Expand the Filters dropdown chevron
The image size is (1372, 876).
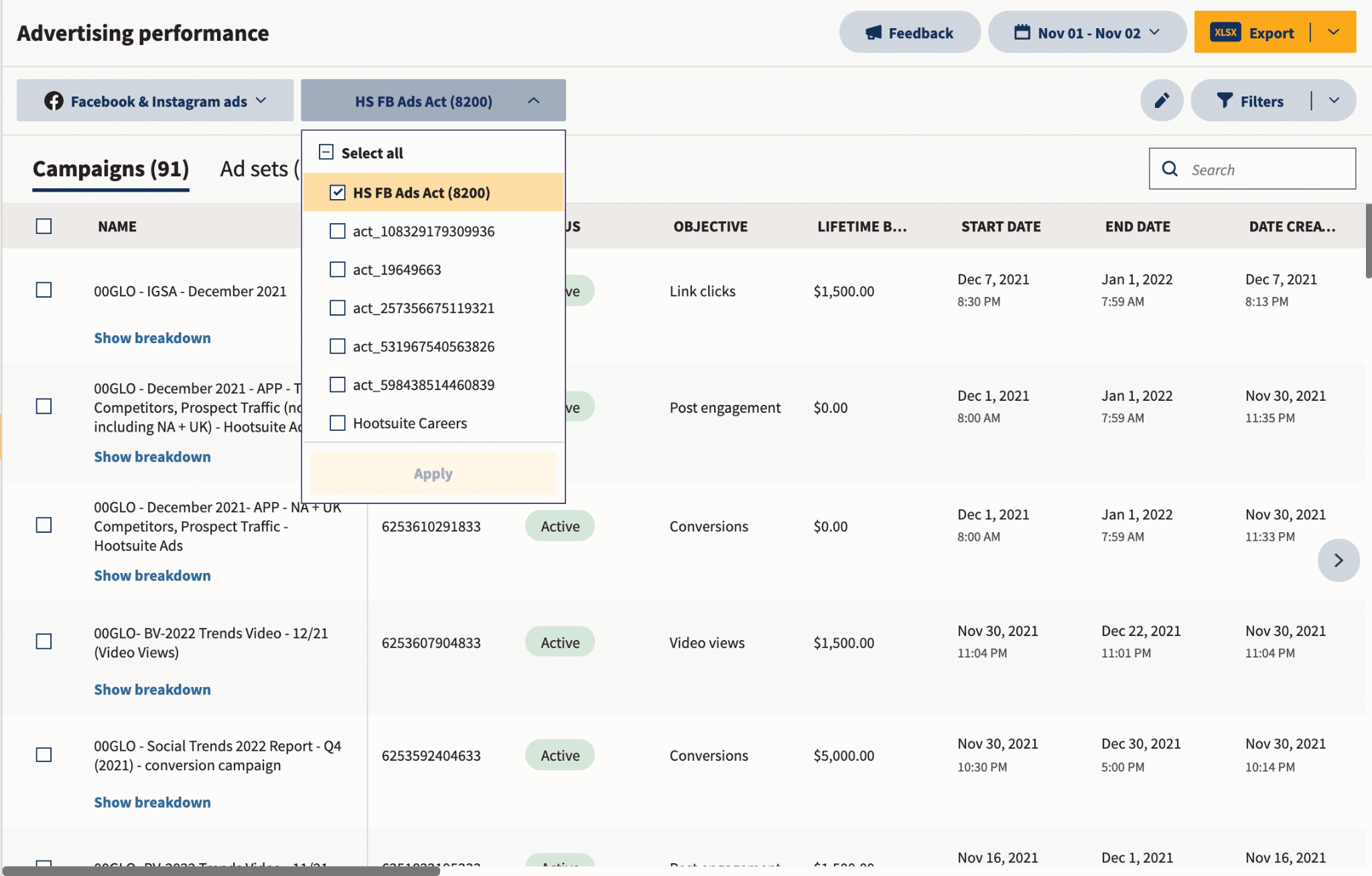1334,101
